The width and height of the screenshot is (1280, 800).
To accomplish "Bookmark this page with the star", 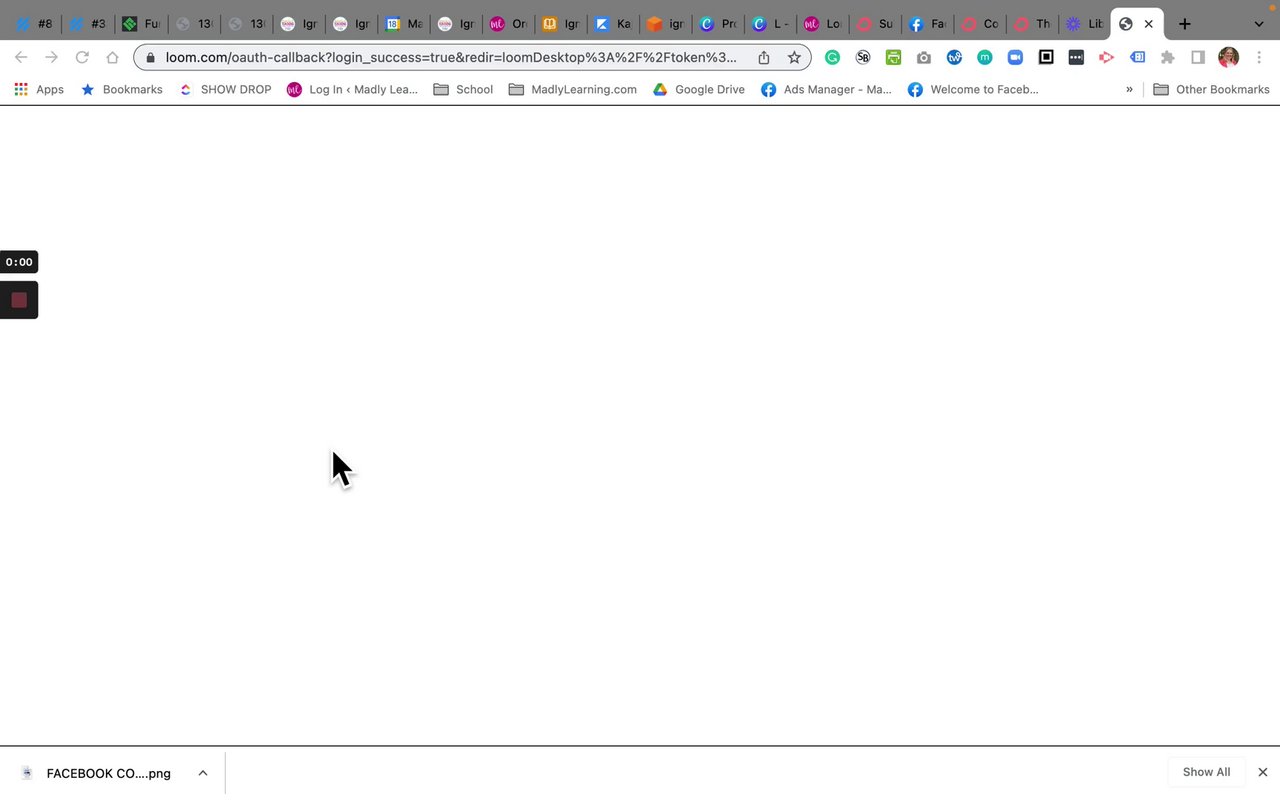I will pyautogui.click(x=794, y=58).
